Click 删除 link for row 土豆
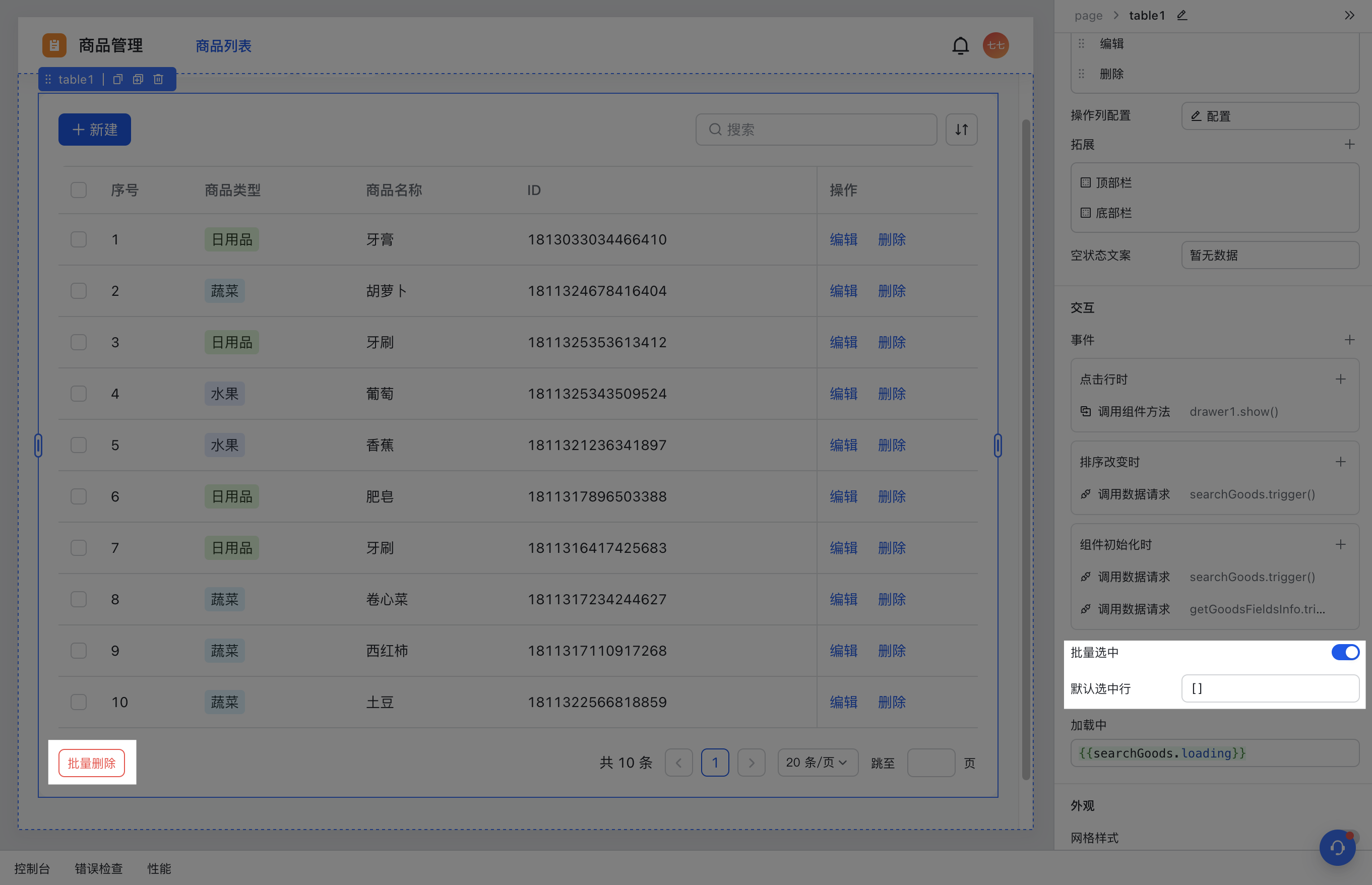 tap(892, 702)
